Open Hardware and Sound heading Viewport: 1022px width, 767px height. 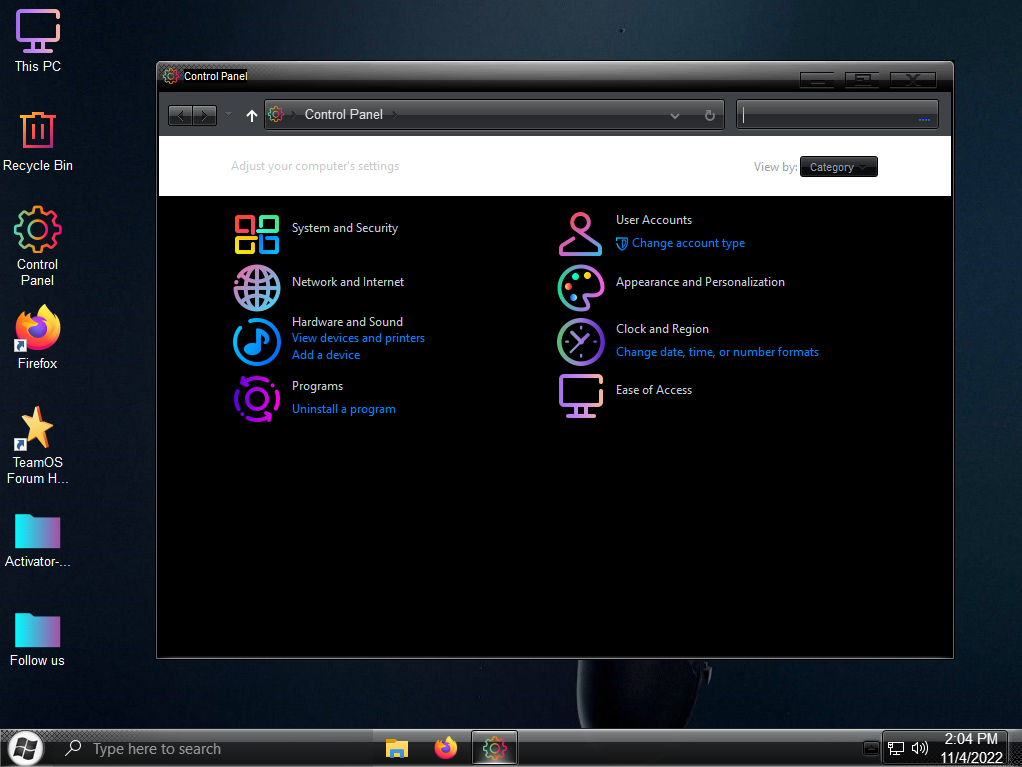click(x=347, y=322)
